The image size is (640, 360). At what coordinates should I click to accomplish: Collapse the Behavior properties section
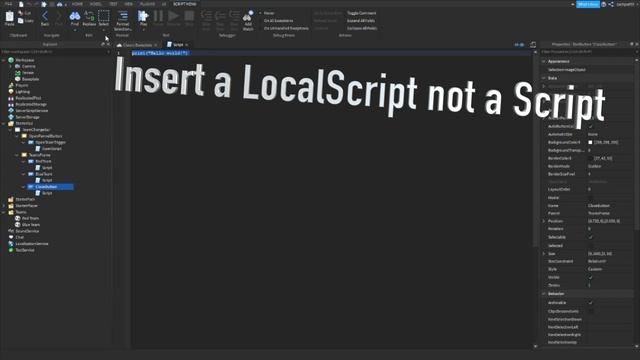pyautogui.click(x=544, y=294)
